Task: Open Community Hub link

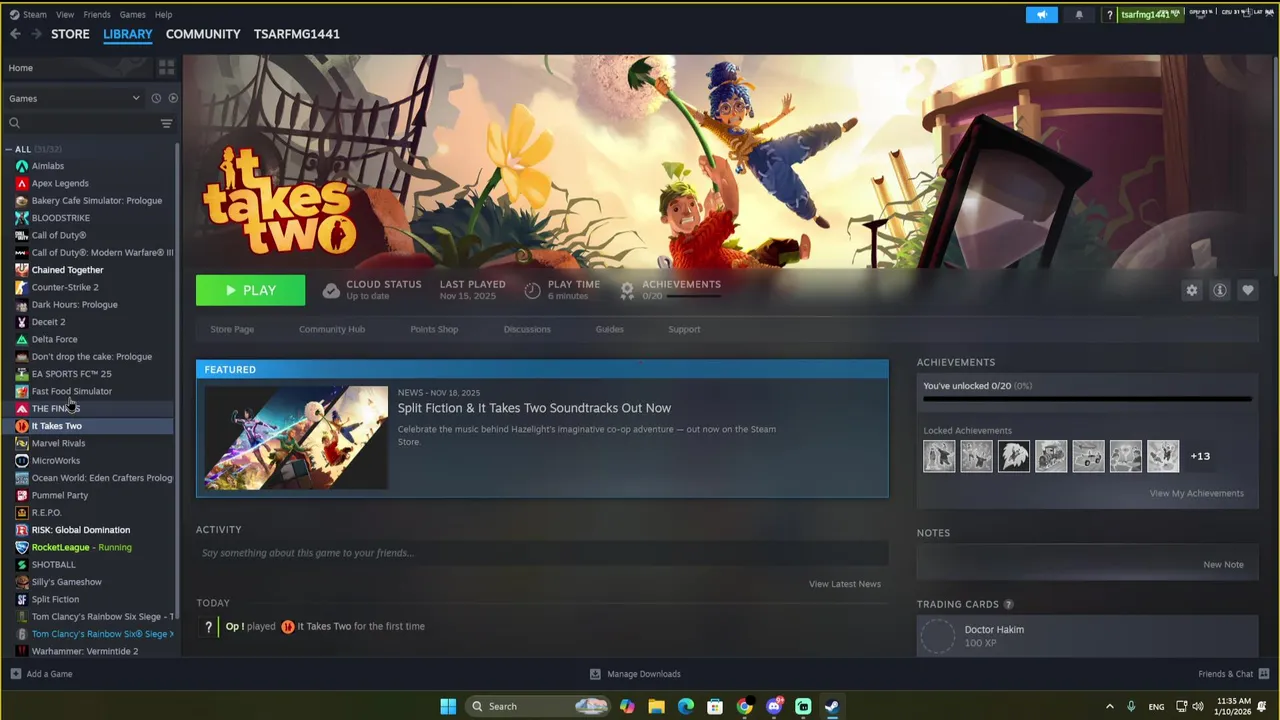Action: pyautogui.click(x=332, y=329)
